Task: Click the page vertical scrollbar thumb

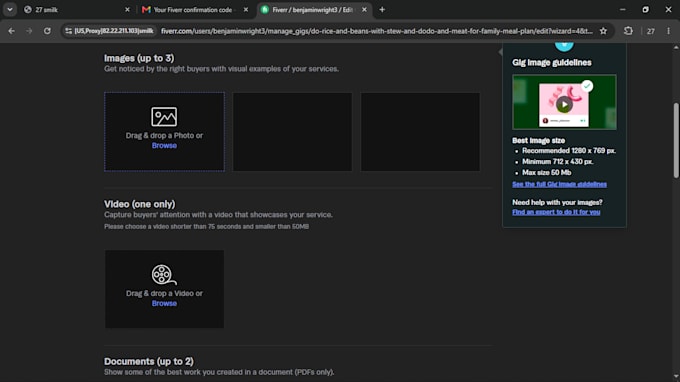Action: (676, 140)
